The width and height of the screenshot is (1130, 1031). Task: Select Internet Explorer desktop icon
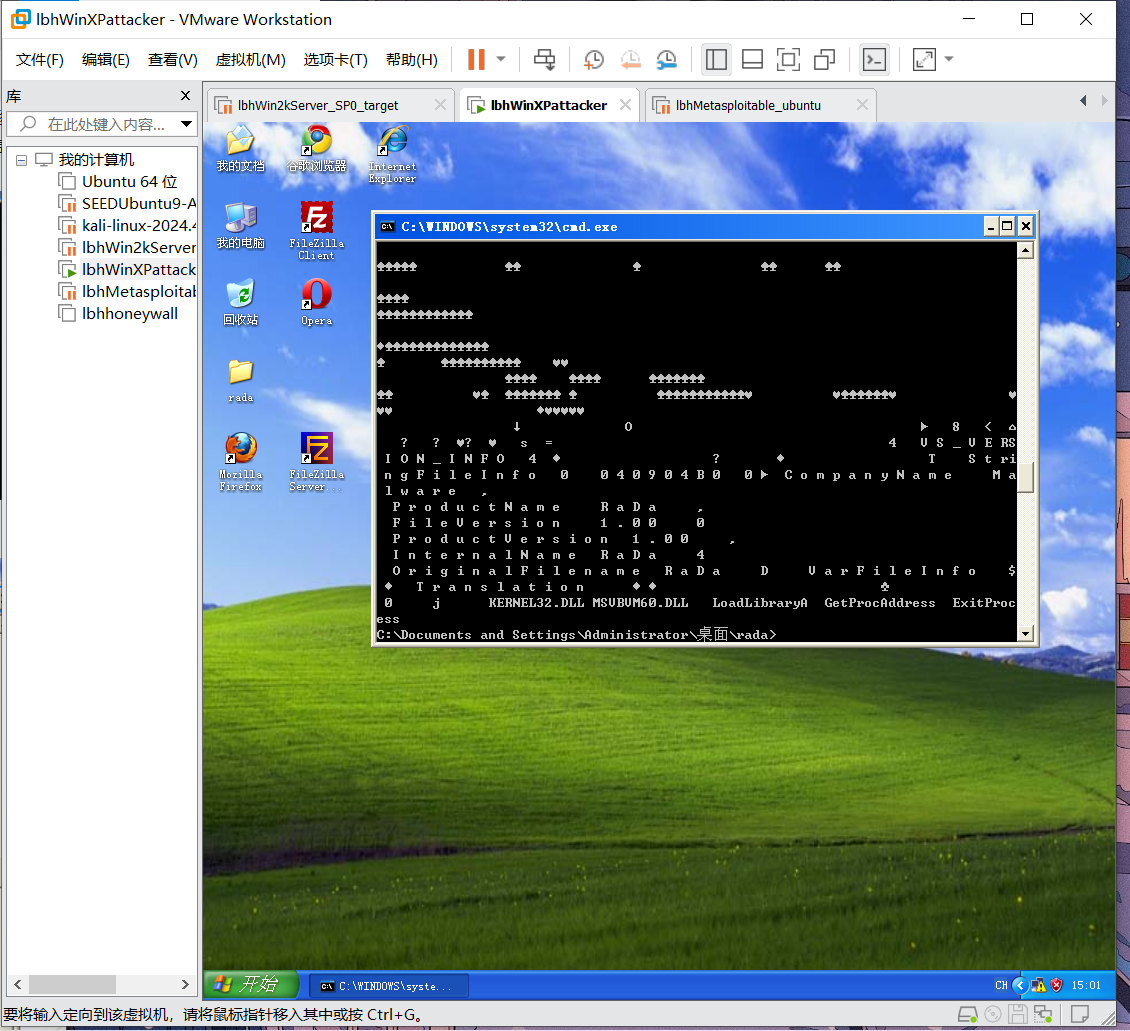point(393,154)
